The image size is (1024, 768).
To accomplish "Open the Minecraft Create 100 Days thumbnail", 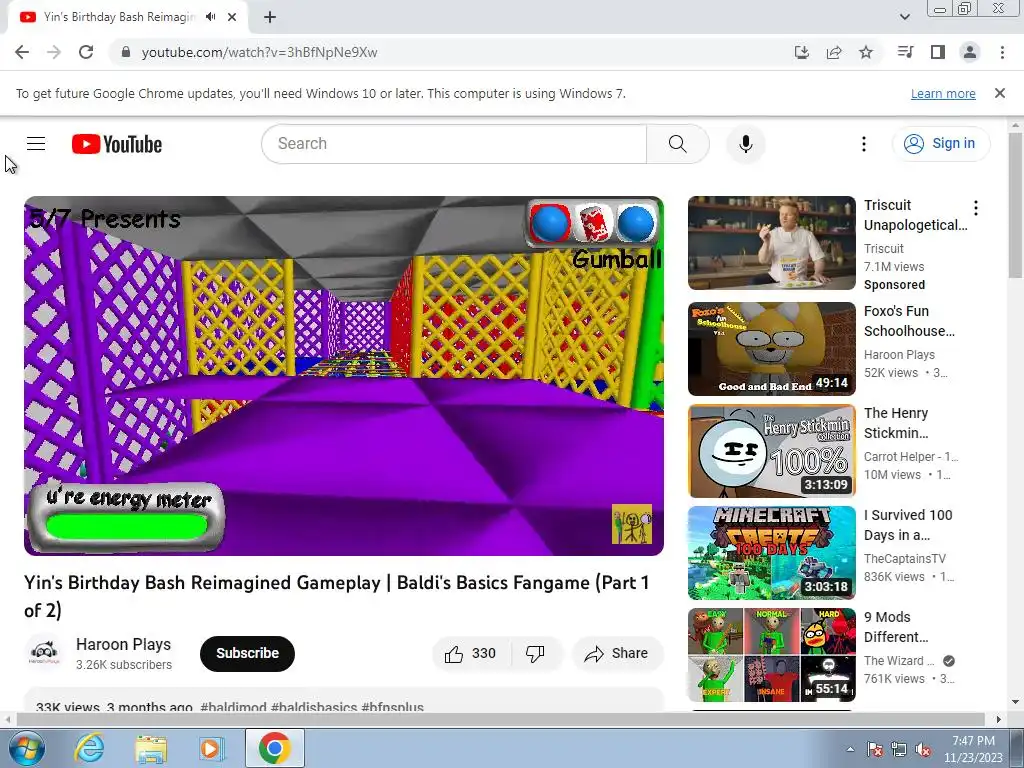I will (771, 552).
